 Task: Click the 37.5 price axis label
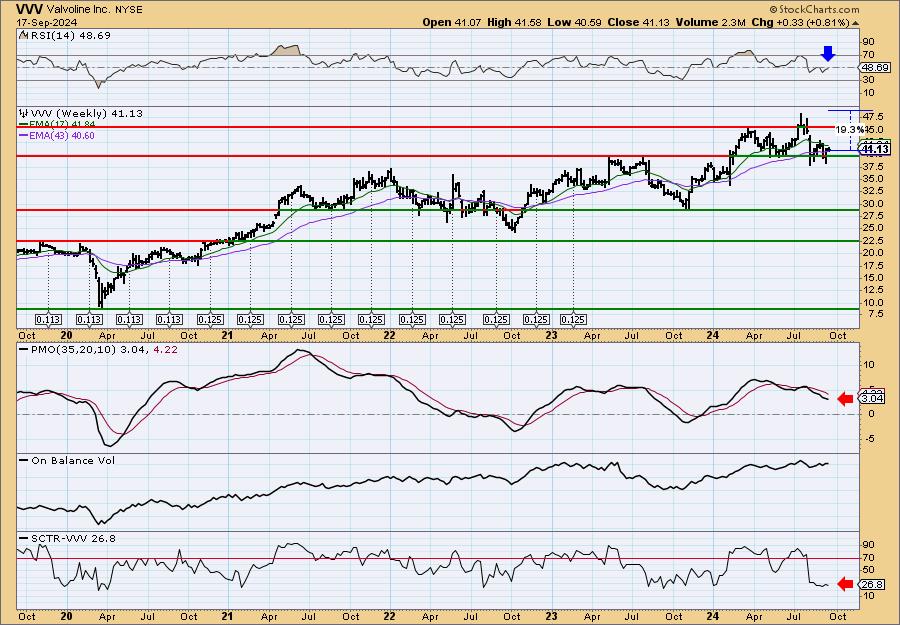pyautogui.click(x=871, y=166)
